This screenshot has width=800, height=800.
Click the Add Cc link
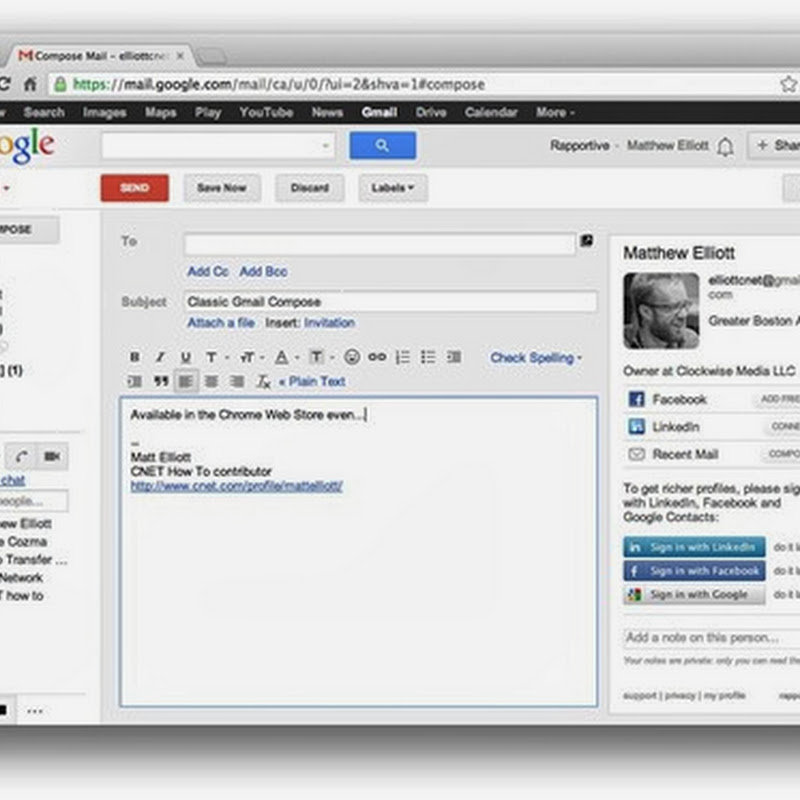pyautogui.click(x=208, y=271)
